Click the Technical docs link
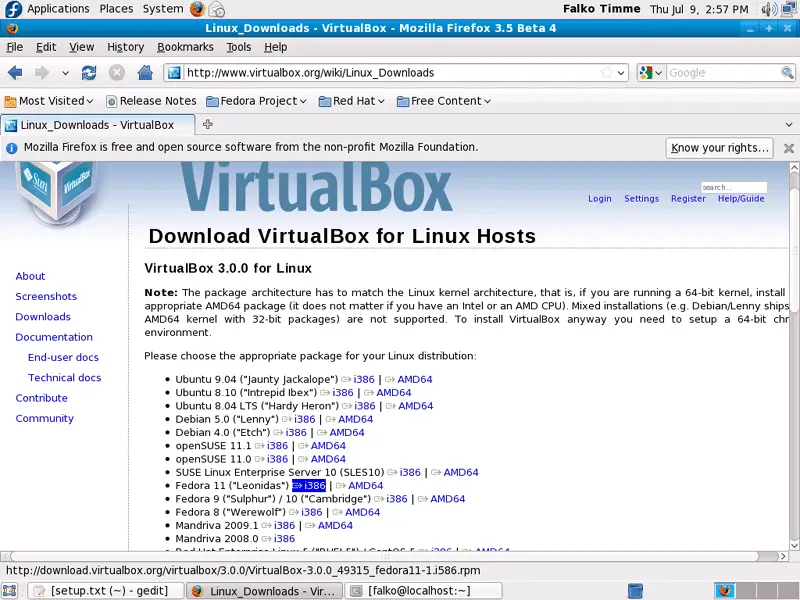 tap(64, 378)
